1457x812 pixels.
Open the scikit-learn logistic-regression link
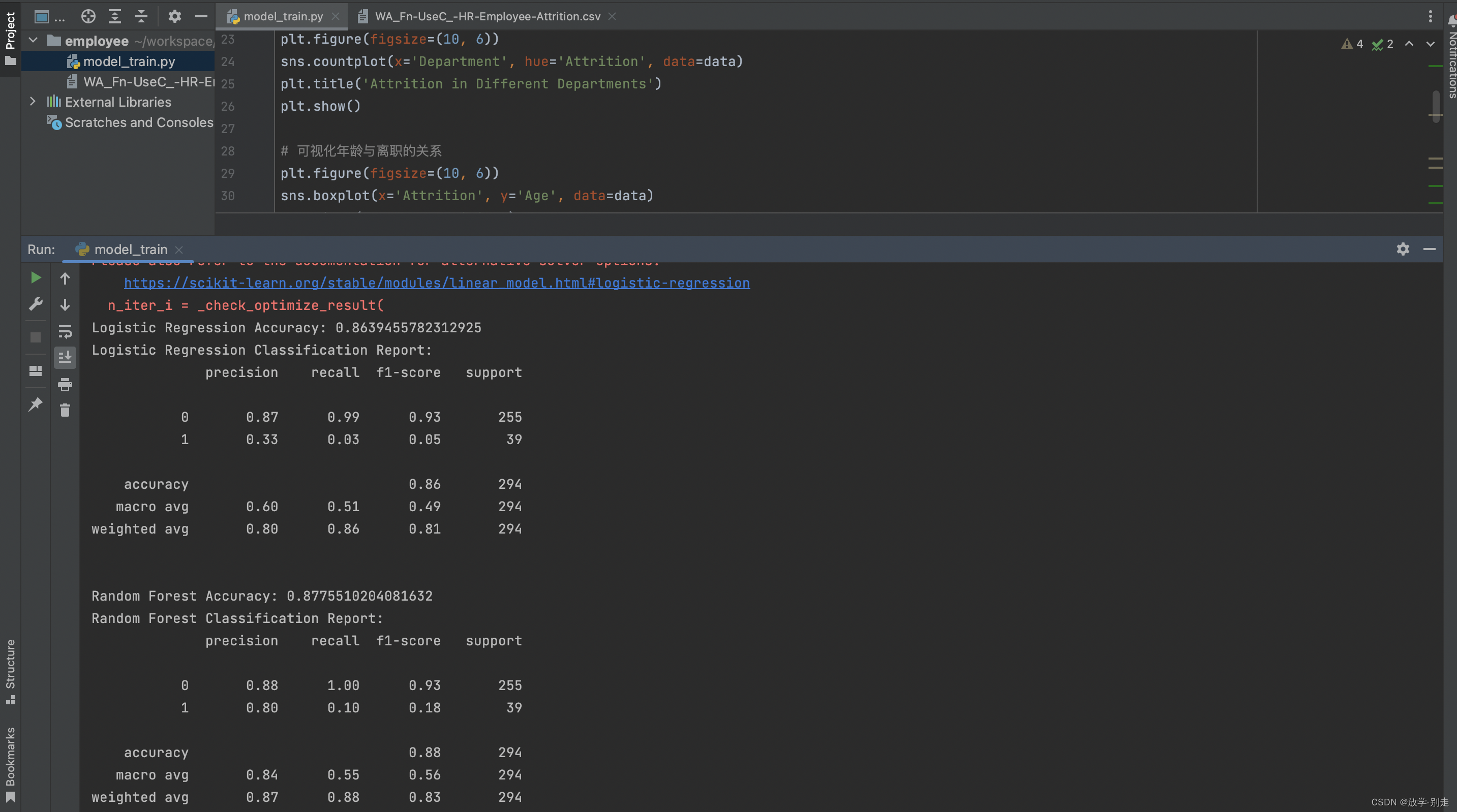[437, 283]
